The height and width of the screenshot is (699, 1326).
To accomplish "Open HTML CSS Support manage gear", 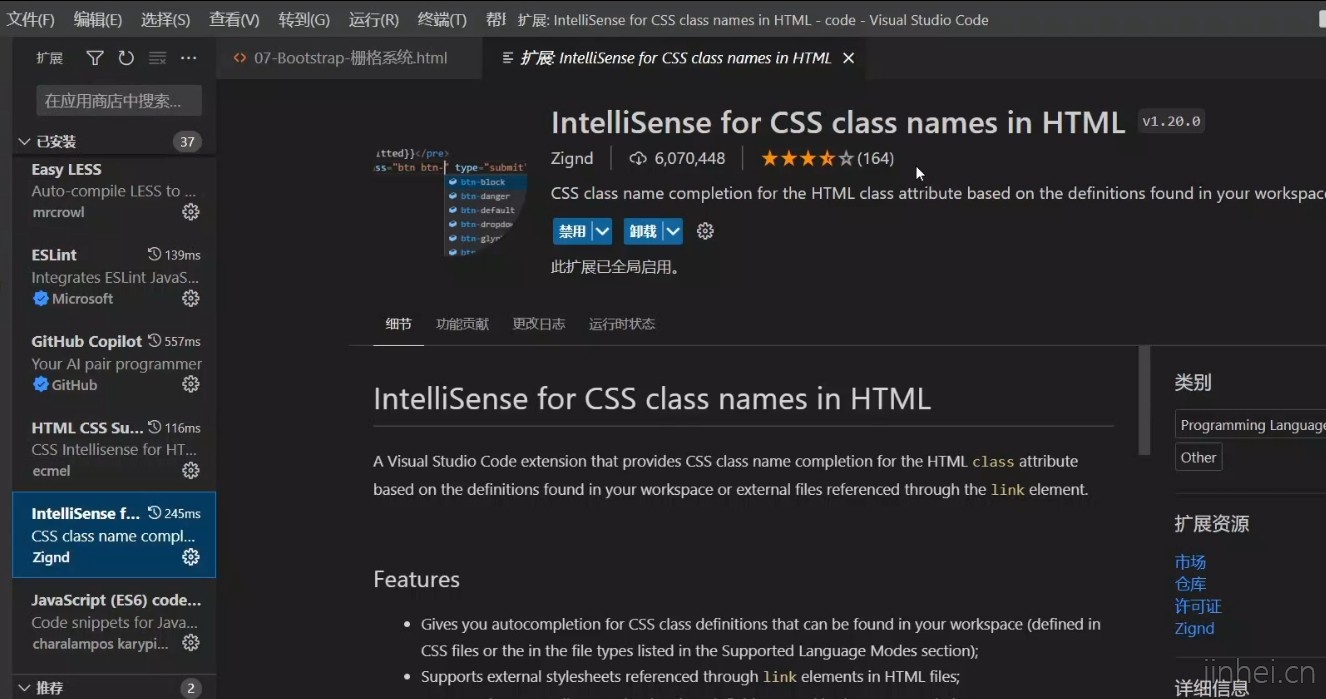I will (x=191, y=470).
